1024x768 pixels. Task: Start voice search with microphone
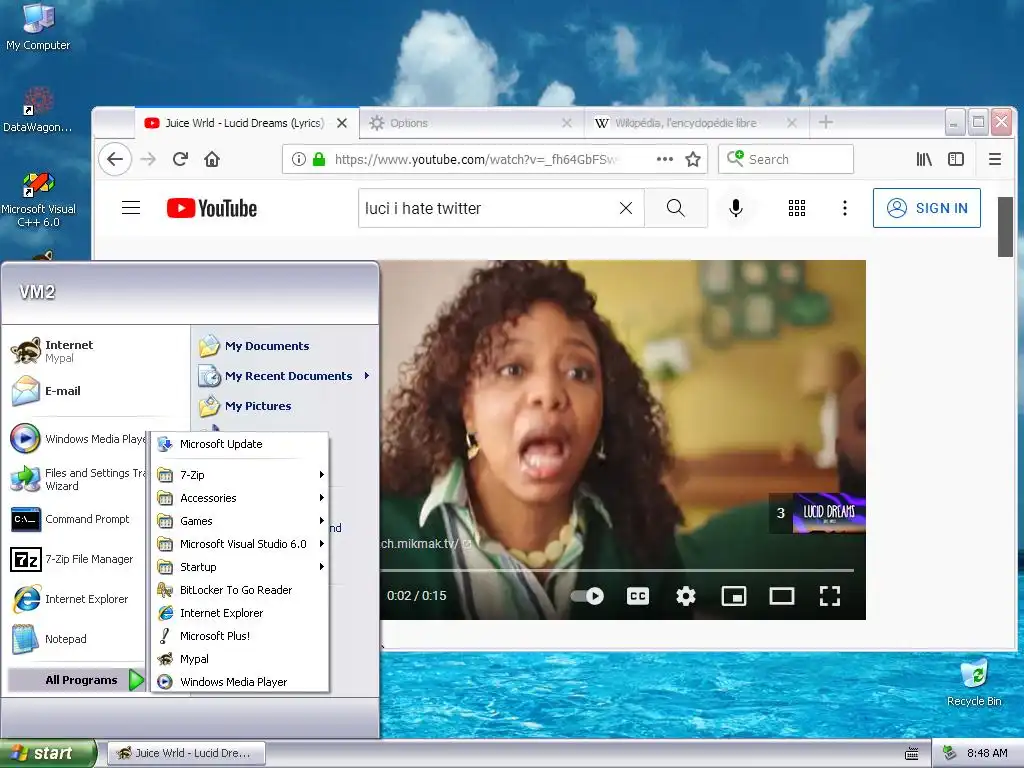tap(736, 208)
